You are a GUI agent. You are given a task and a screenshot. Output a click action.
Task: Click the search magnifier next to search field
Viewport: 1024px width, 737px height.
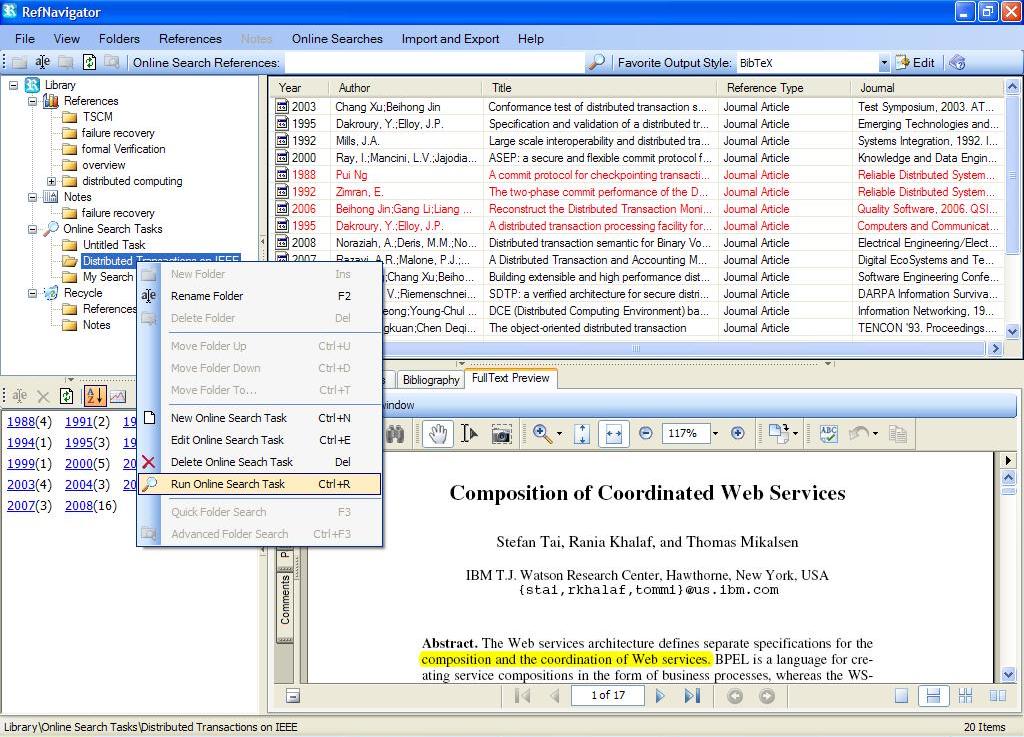pyautogui.click(x=596, y=62)
